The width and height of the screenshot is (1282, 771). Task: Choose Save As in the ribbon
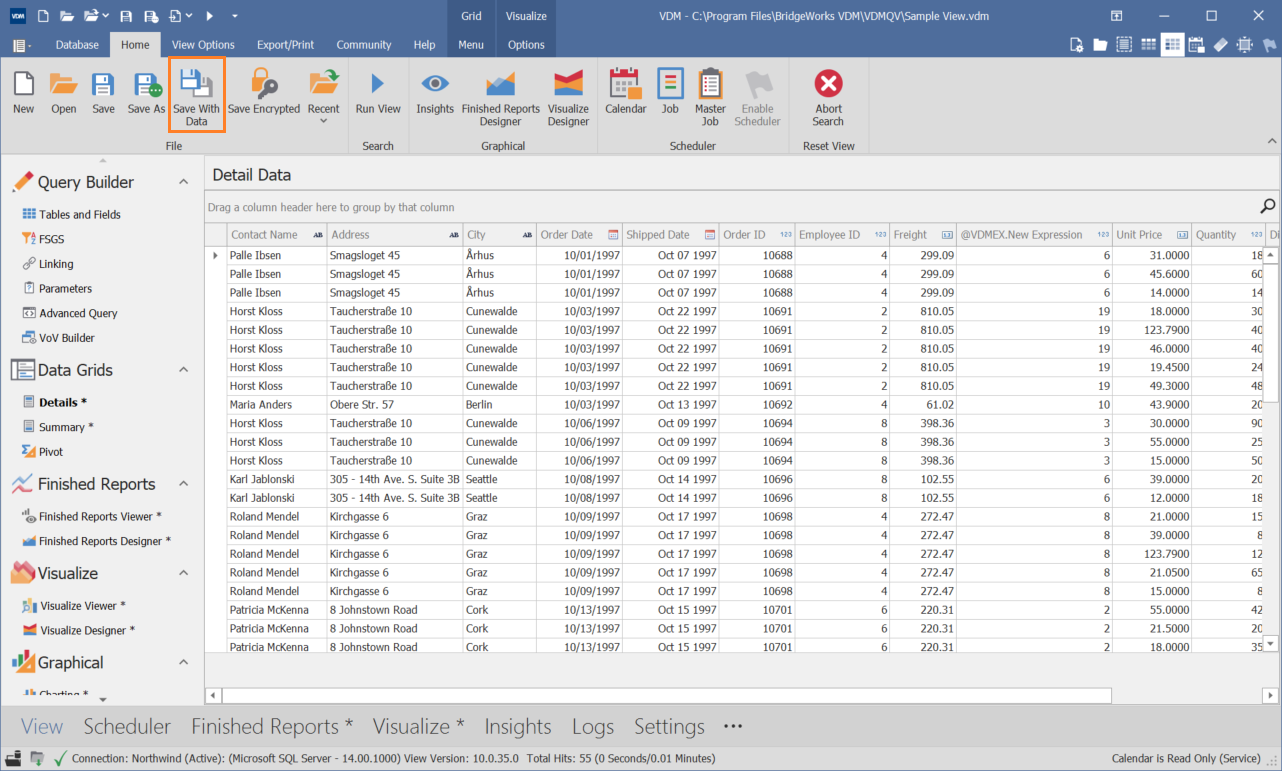(146, 92)
